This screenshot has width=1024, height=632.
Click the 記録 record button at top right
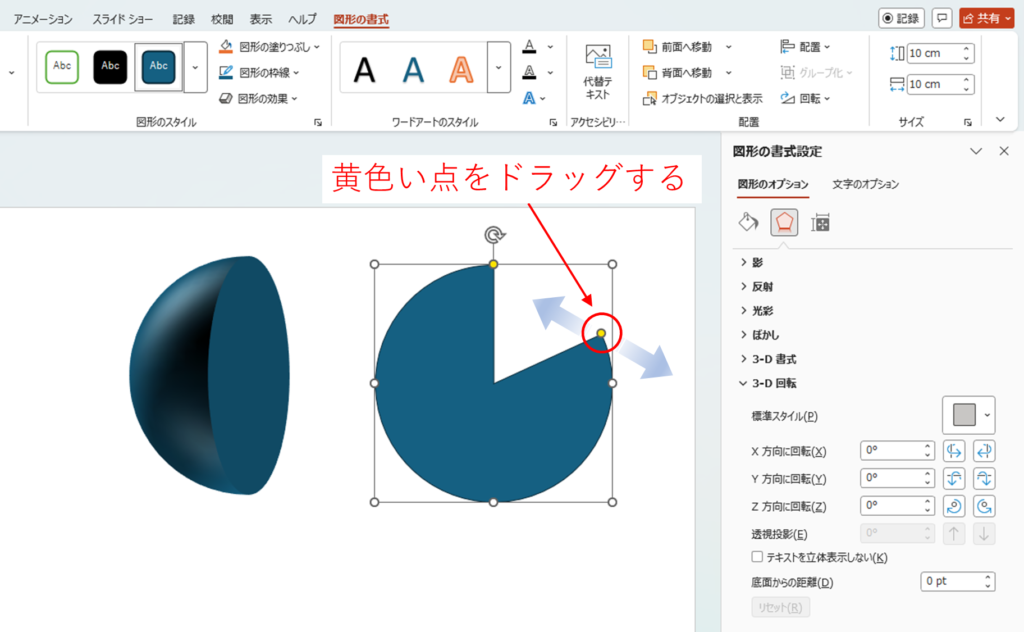click(x=901, y=19)
